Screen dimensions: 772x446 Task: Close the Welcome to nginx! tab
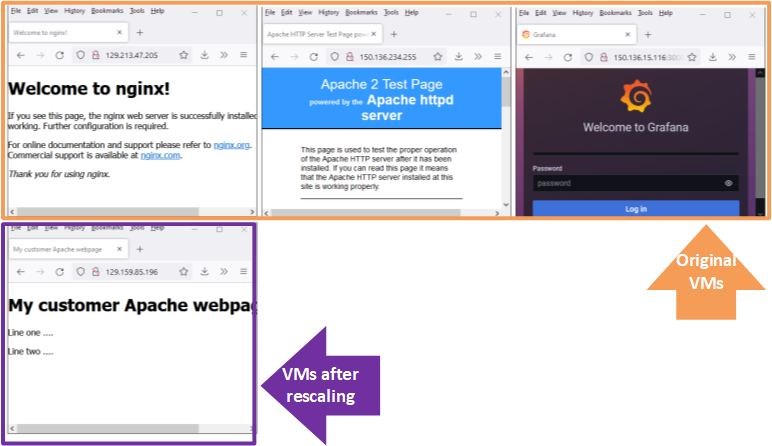coord(119,32)
